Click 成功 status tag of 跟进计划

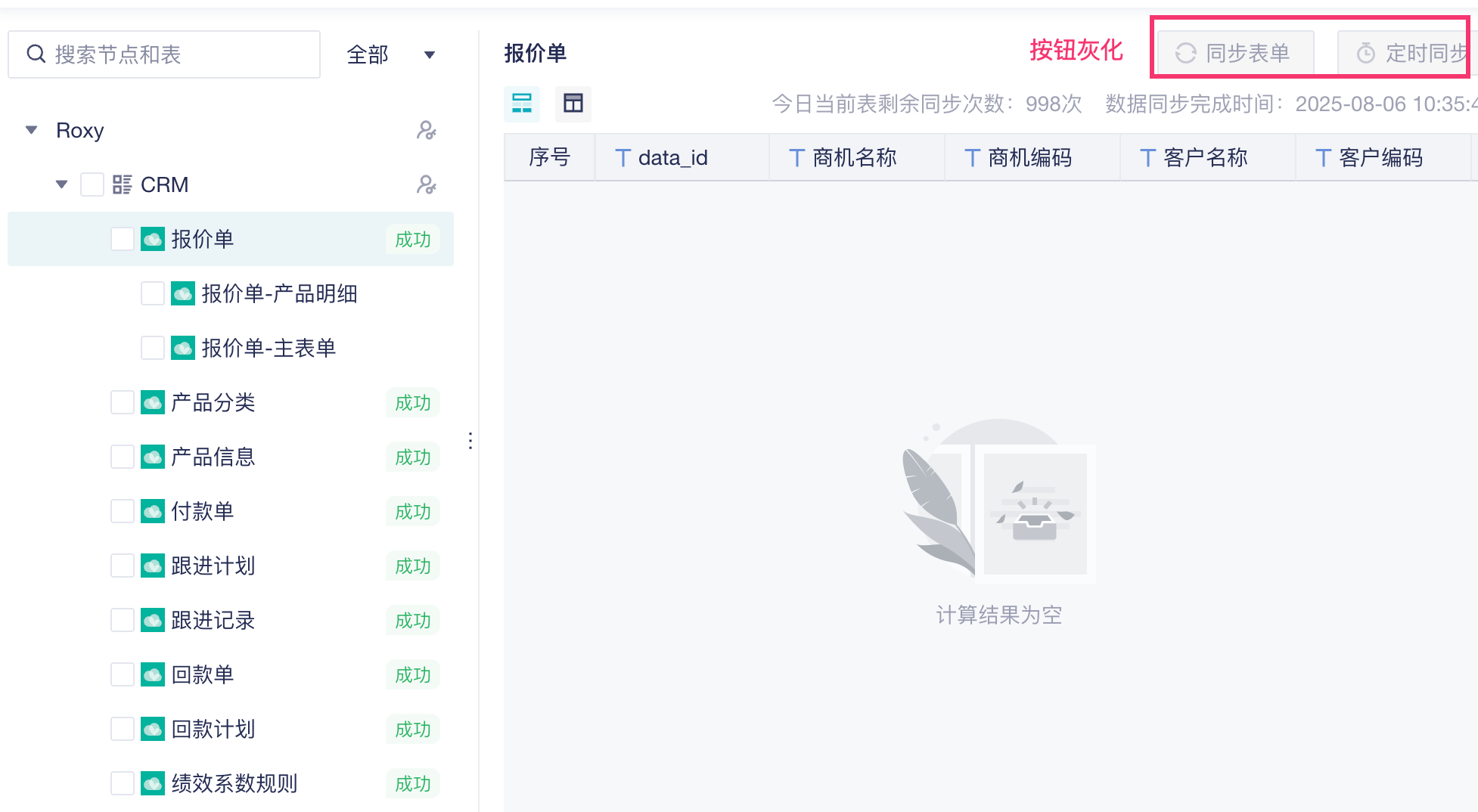(x=413, y=566)
